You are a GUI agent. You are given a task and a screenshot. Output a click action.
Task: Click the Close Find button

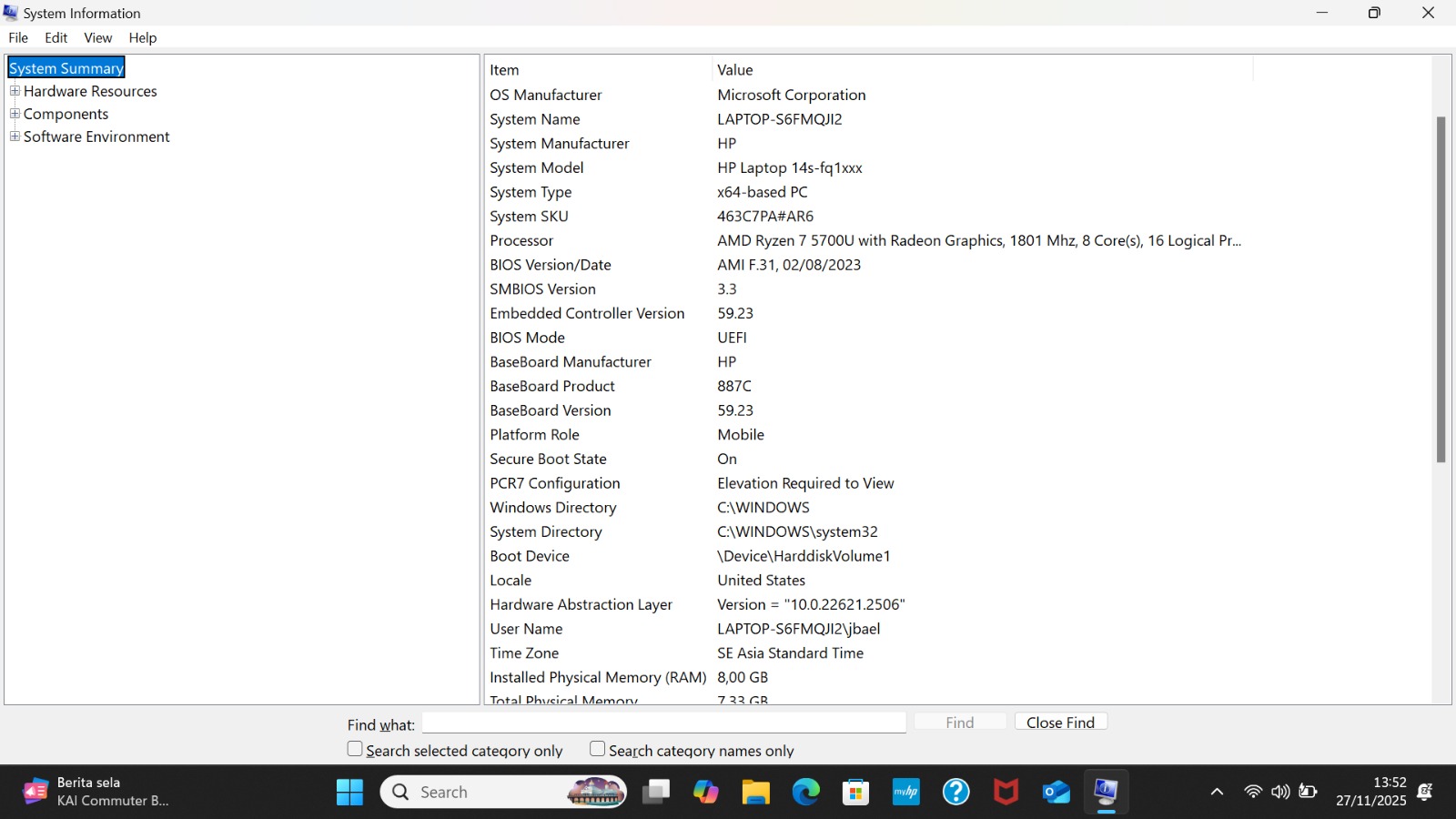pos(1060,722)
